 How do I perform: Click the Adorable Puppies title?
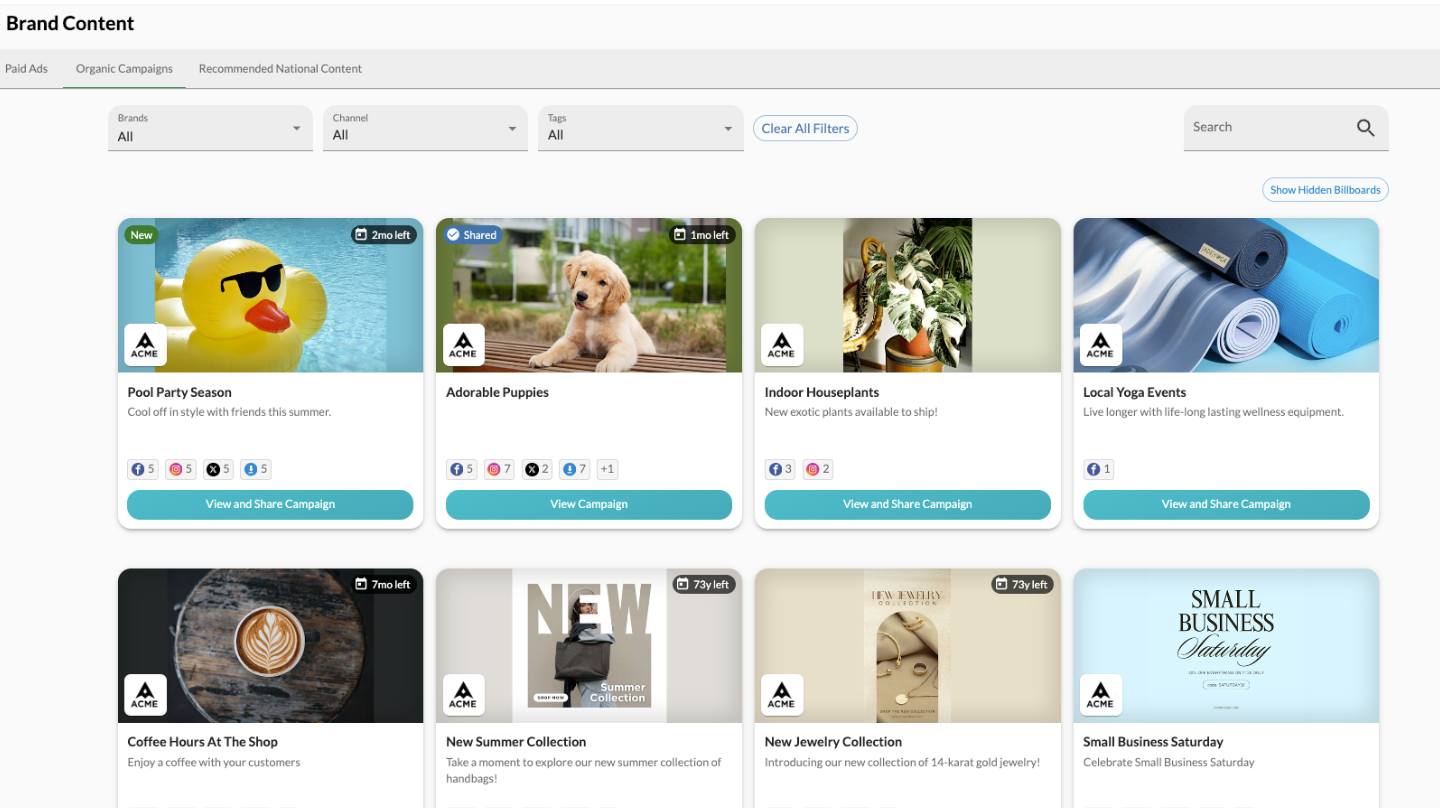497,392
